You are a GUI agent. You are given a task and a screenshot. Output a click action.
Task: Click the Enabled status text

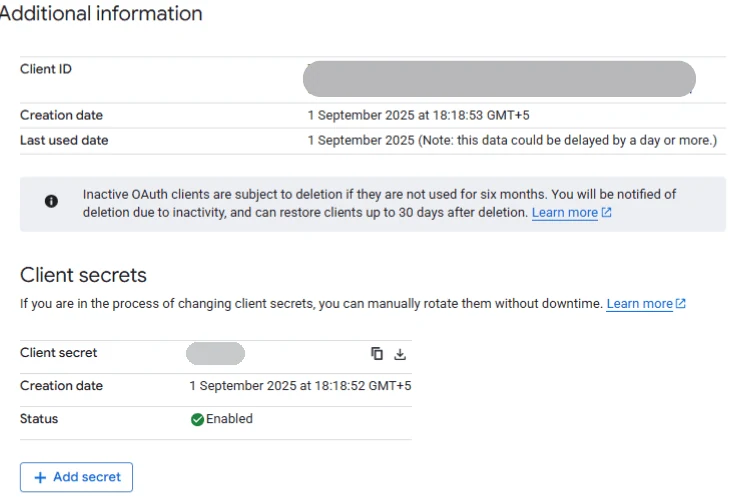click(x=229, y=419)
